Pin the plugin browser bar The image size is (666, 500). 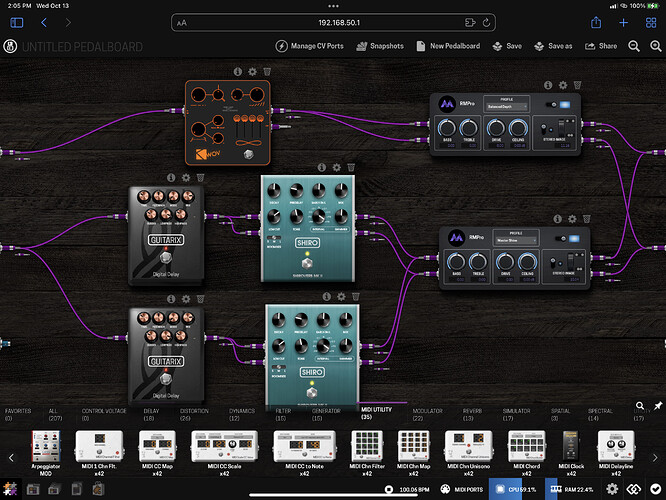point(658,406)
